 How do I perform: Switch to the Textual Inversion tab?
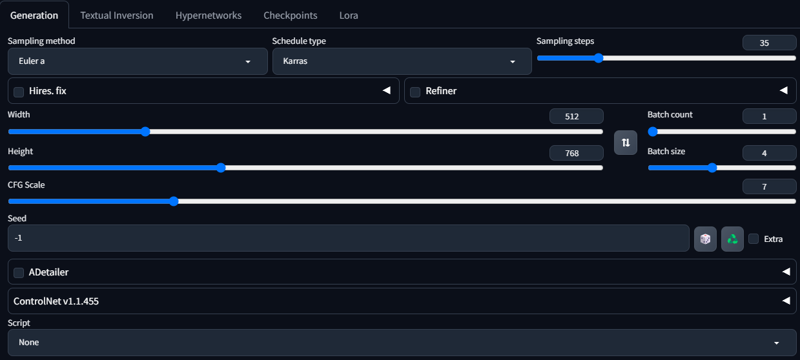[117, 15]
